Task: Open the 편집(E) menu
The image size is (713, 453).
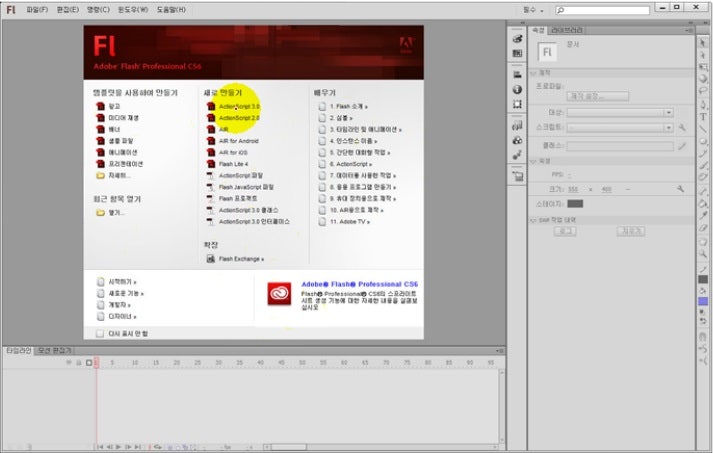Action: coord(67,10)
